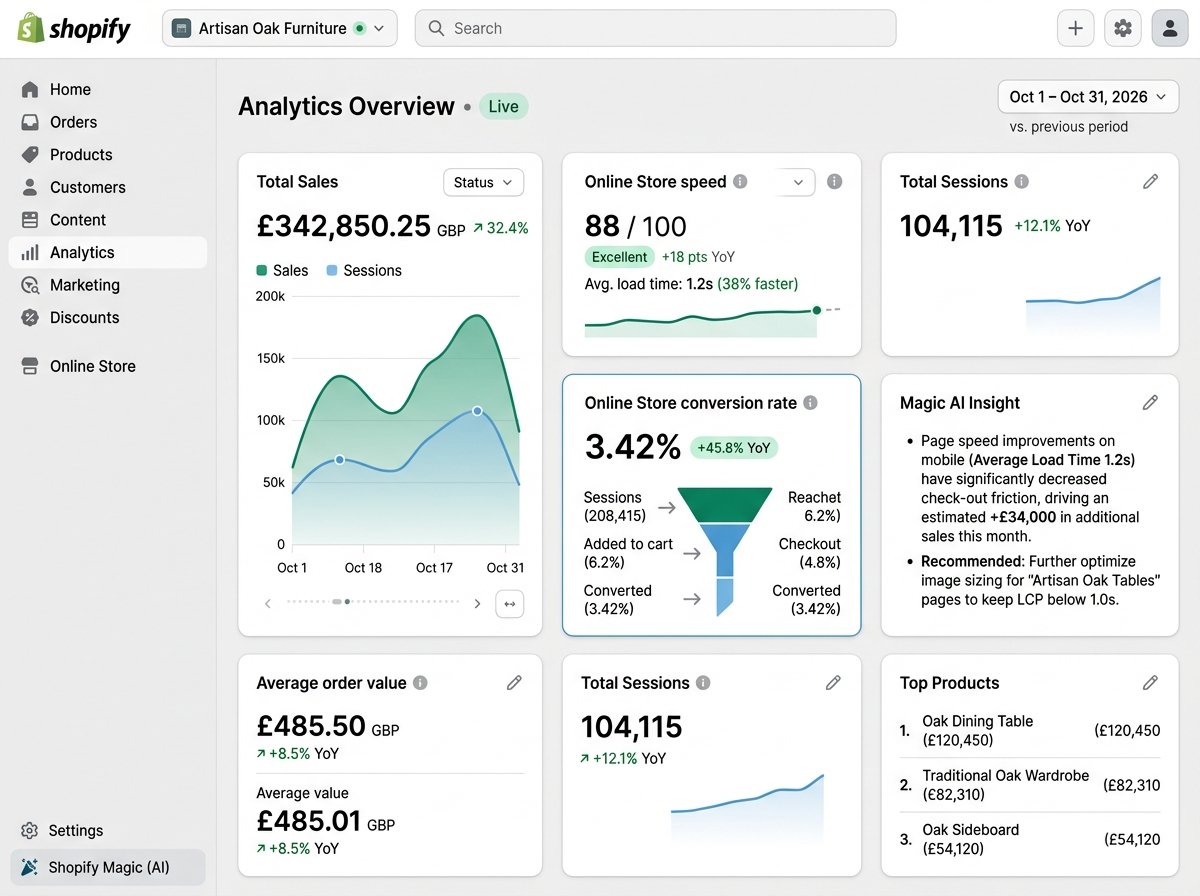
Task: Click info icon at right of speed card
Action: click(835, 182)
